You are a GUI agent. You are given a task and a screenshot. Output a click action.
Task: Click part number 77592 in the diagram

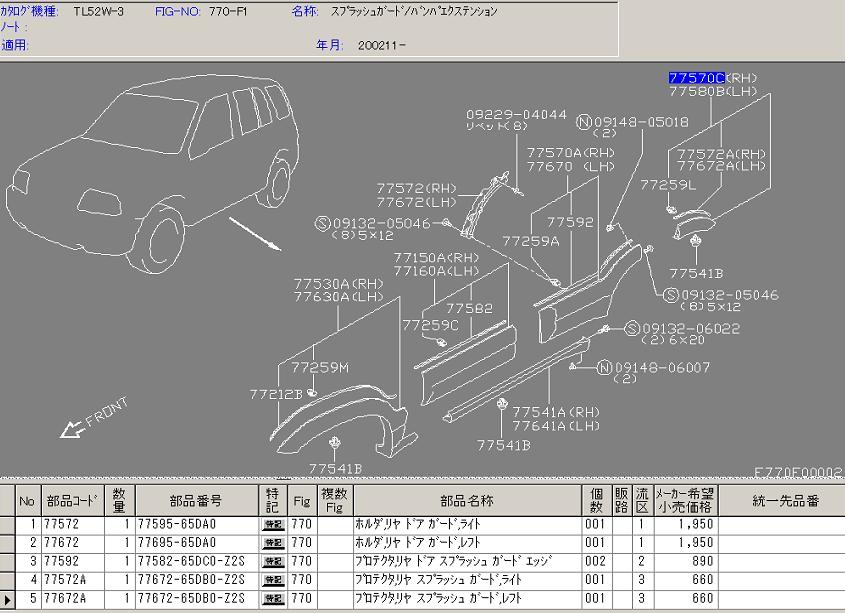pyautogui.click(x=573, y=224)
